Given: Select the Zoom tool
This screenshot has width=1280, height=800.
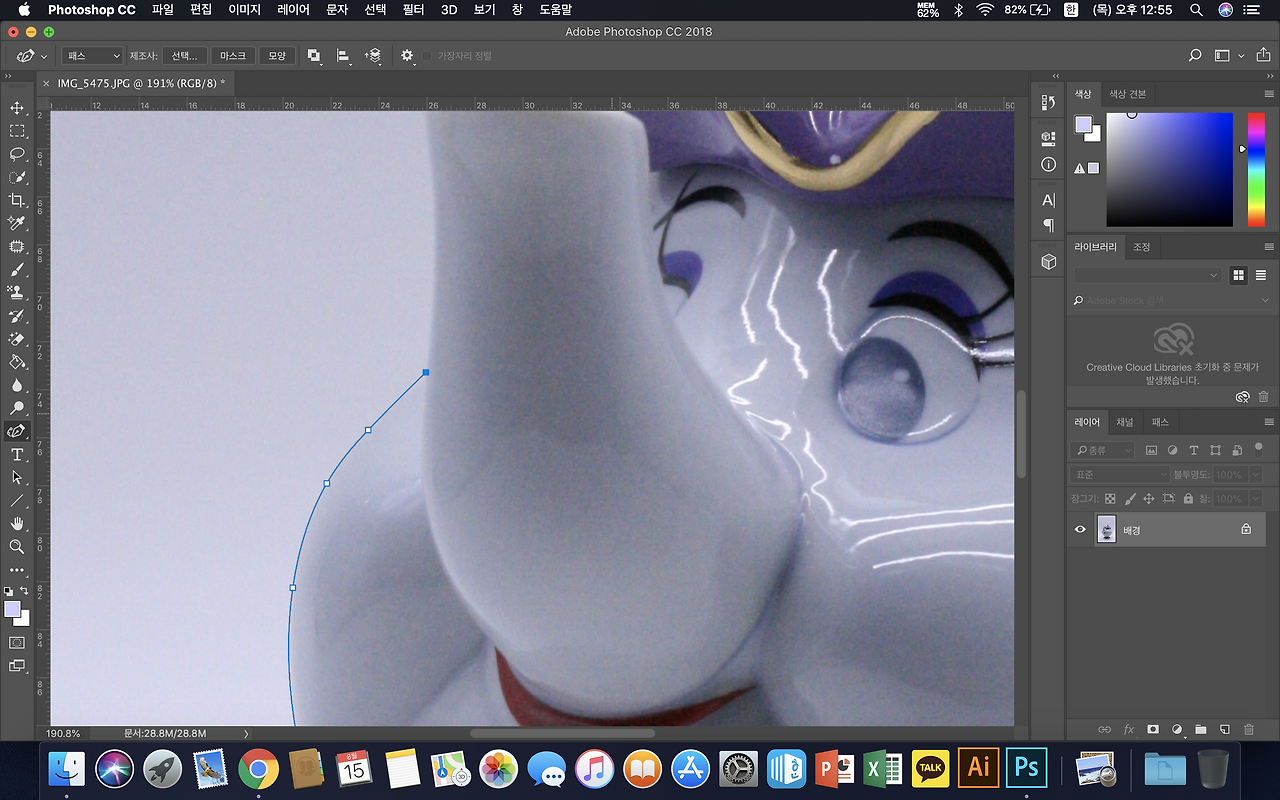Looking at the screenshot, I should pyautogui.click(x=17, y=546).
